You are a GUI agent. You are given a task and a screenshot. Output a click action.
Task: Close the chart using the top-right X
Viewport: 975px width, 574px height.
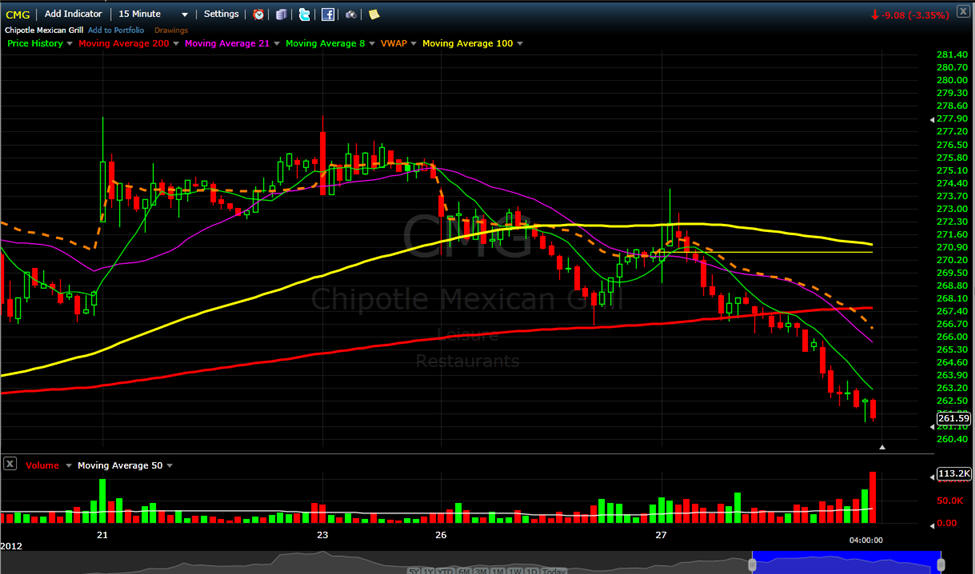[x=963, y=11]
